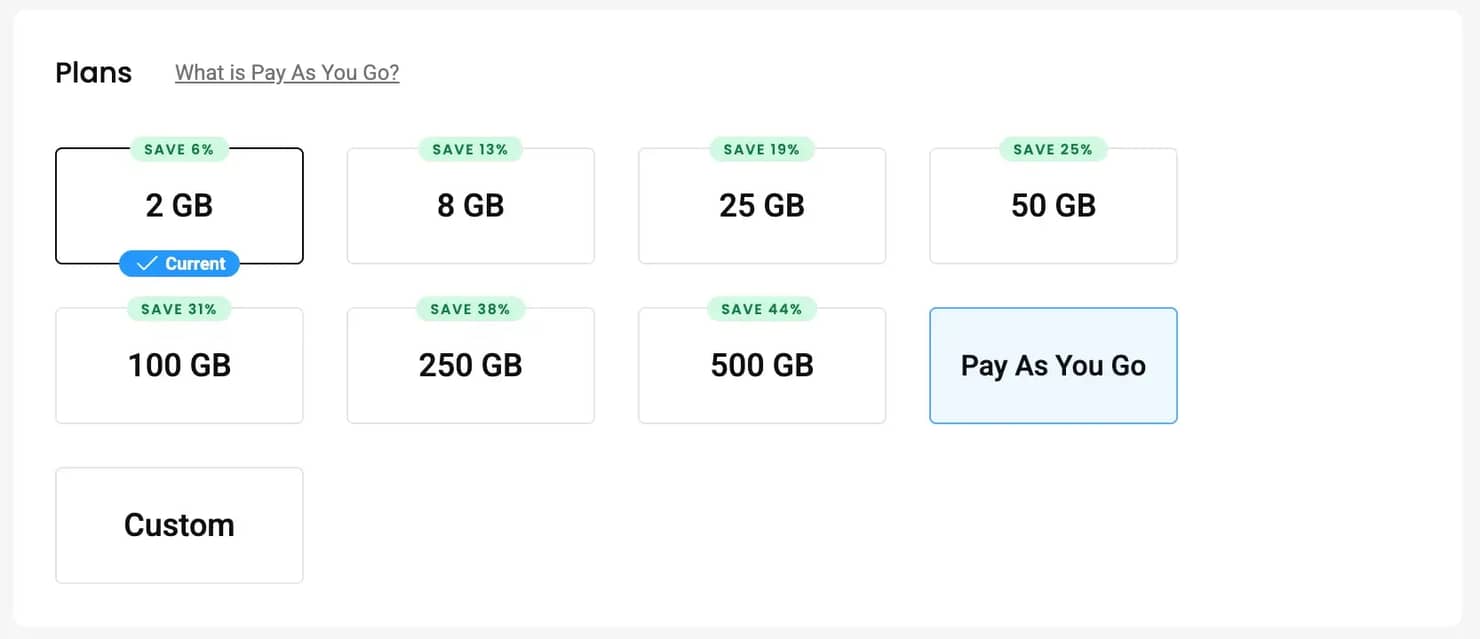Switch to the 100 GB plan

[x=179, y=366]
